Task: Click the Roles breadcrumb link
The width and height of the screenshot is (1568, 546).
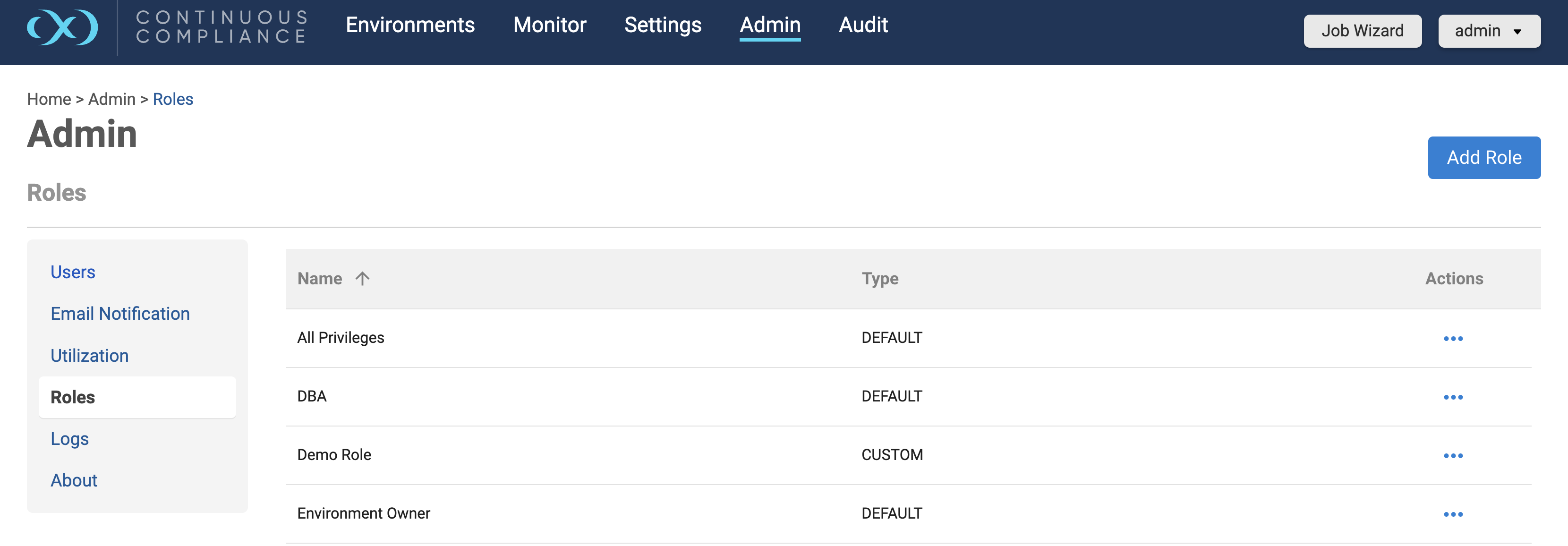Action: (x=172, y=99)
